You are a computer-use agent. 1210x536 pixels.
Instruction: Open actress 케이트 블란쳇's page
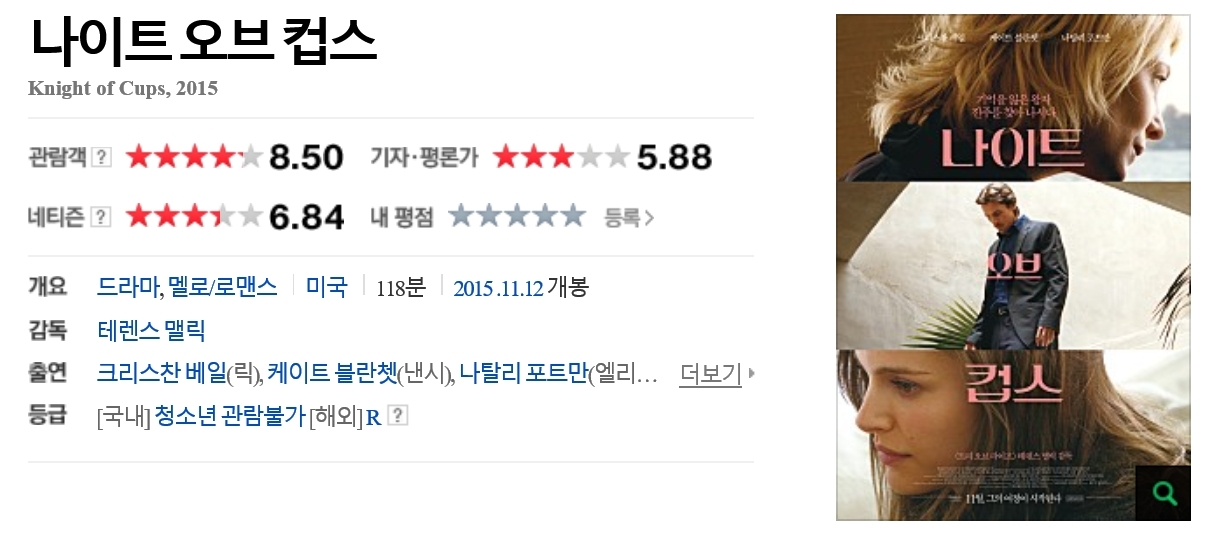[x=332, y=374]
